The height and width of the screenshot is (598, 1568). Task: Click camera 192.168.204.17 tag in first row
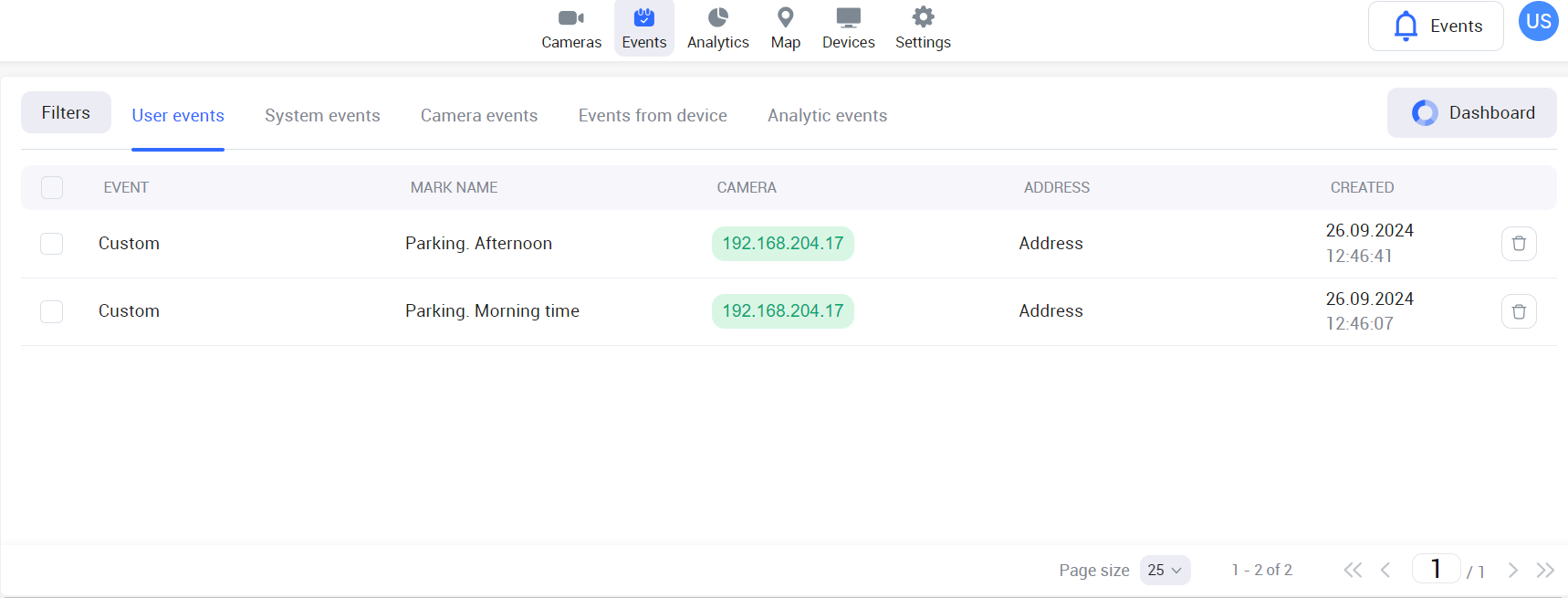[x=782, y=244]
